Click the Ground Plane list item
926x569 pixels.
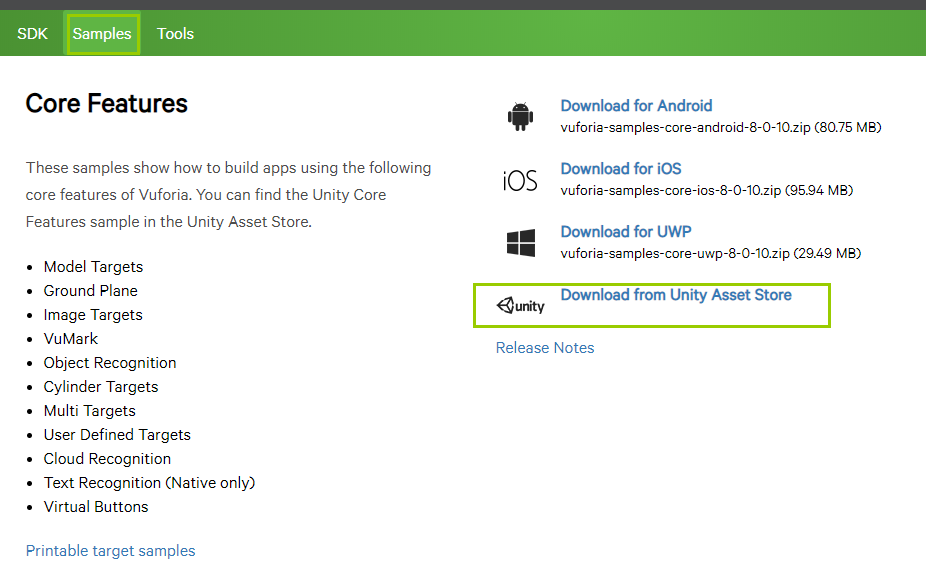pos(90,291)
